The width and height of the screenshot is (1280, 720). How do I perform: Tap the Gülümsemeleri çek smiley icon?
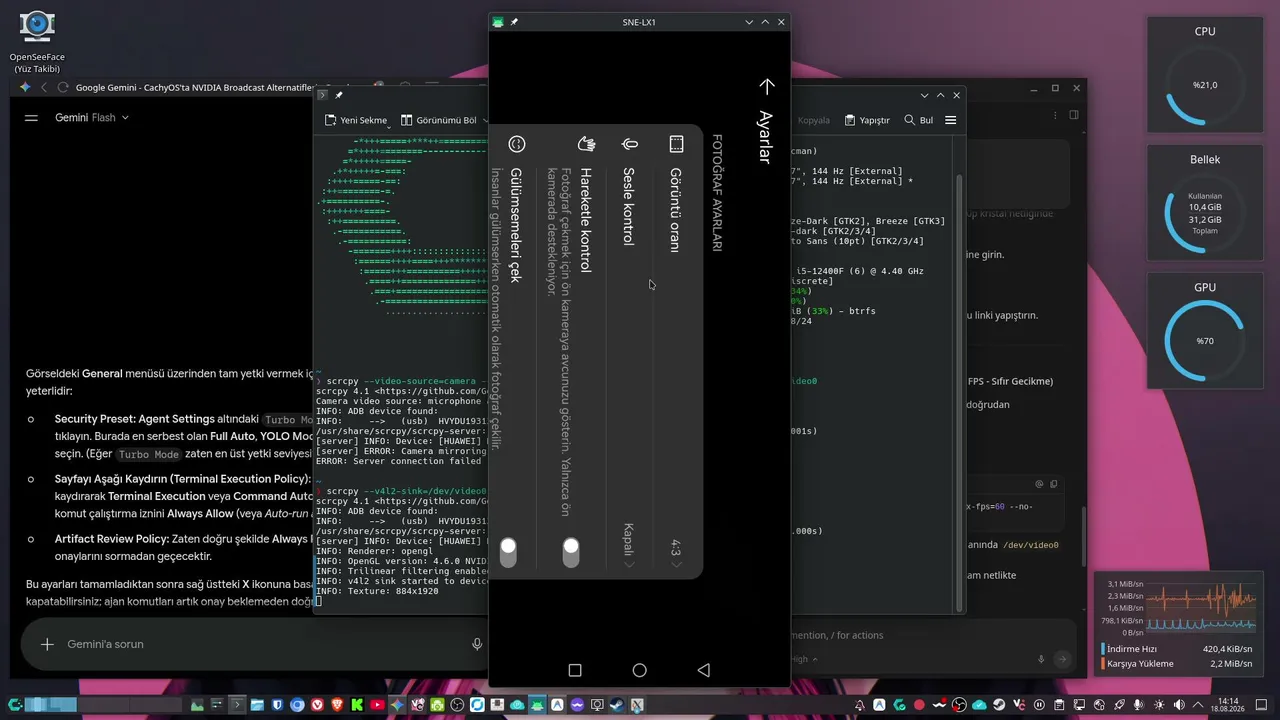click(x=517, y=144)
